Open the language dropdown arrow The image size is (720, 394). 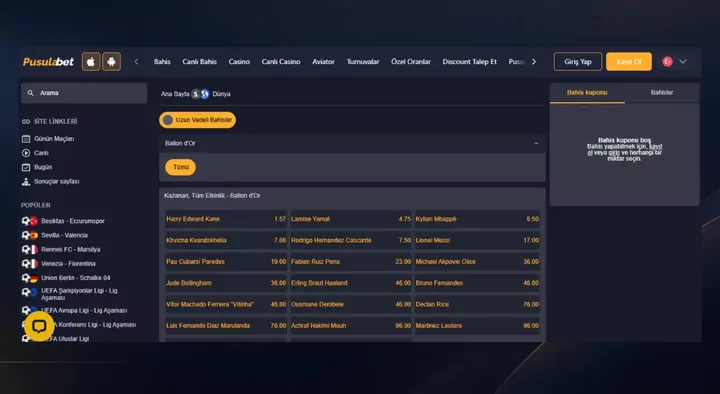click(x=683, y=62)
